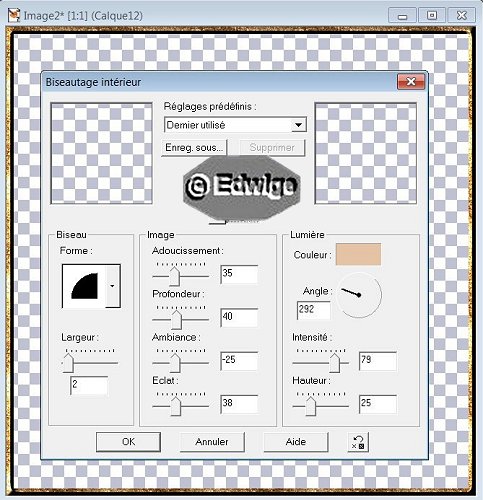483x500 pixels.
Task: Click the Image2 window application icon
Action: pos(14,16)
